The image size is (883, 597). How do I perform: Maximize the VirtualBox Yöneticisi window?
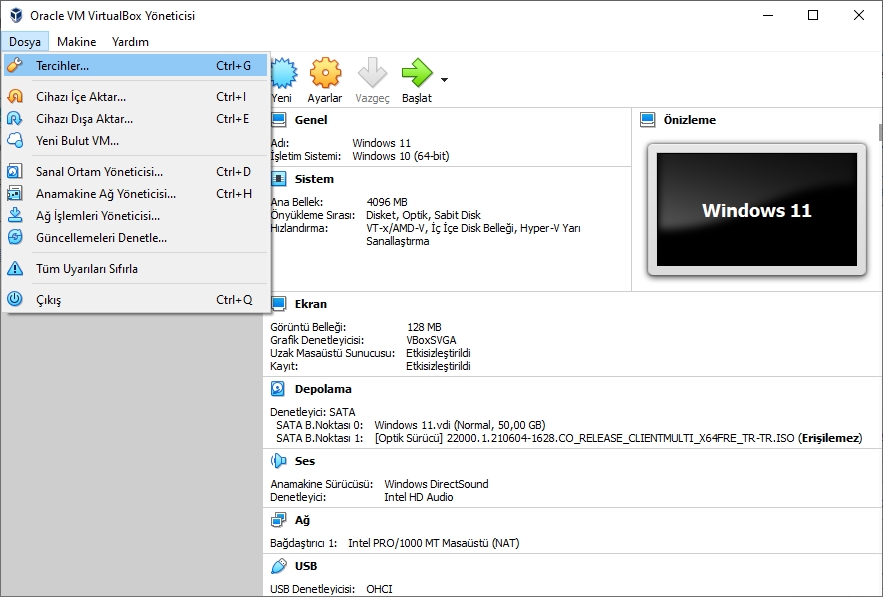tap(813, 15)
